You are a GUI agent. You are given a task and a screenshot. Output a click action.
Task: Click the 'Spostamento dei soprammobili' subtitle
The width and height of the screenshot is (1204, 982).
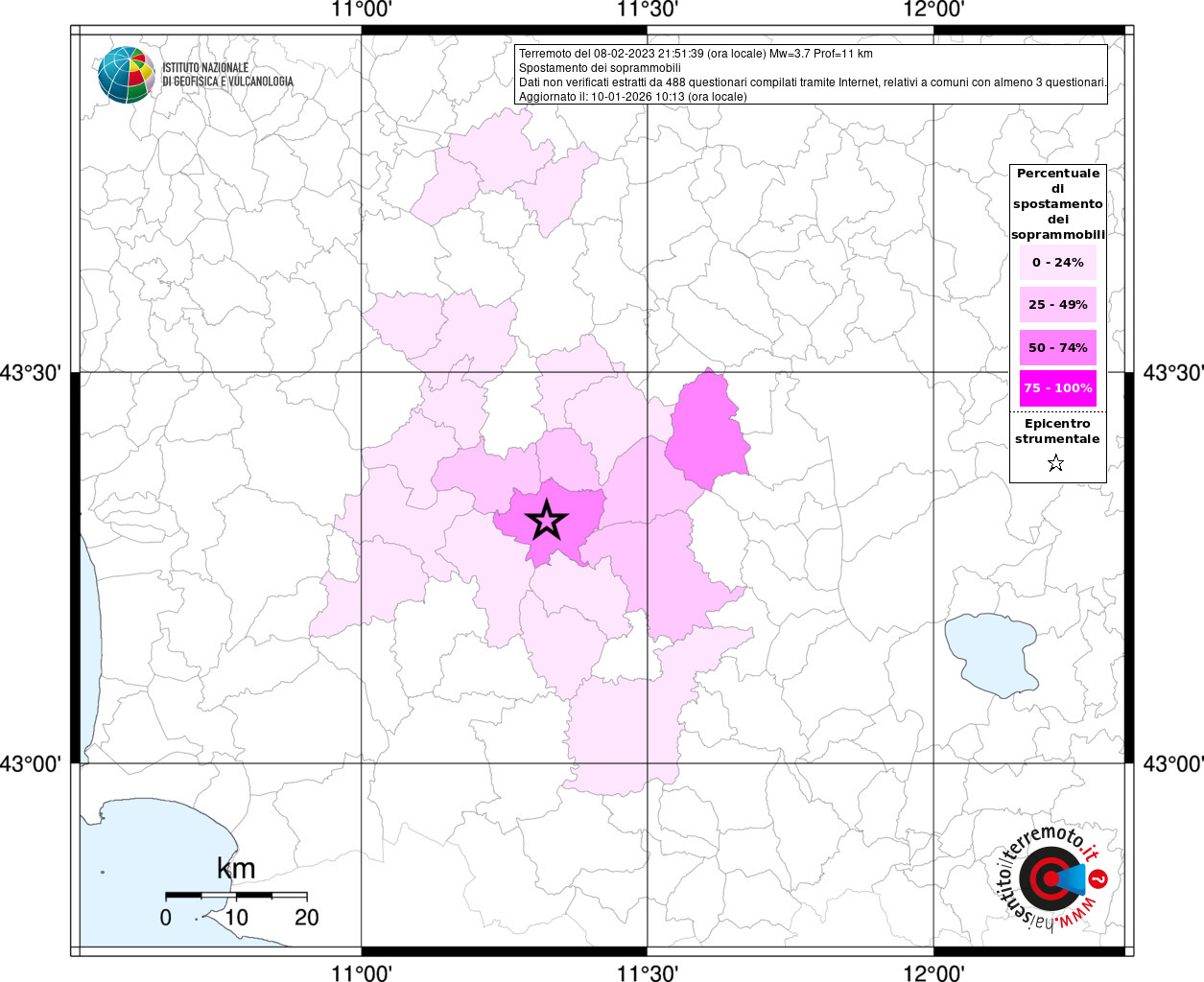click(600, 68)
